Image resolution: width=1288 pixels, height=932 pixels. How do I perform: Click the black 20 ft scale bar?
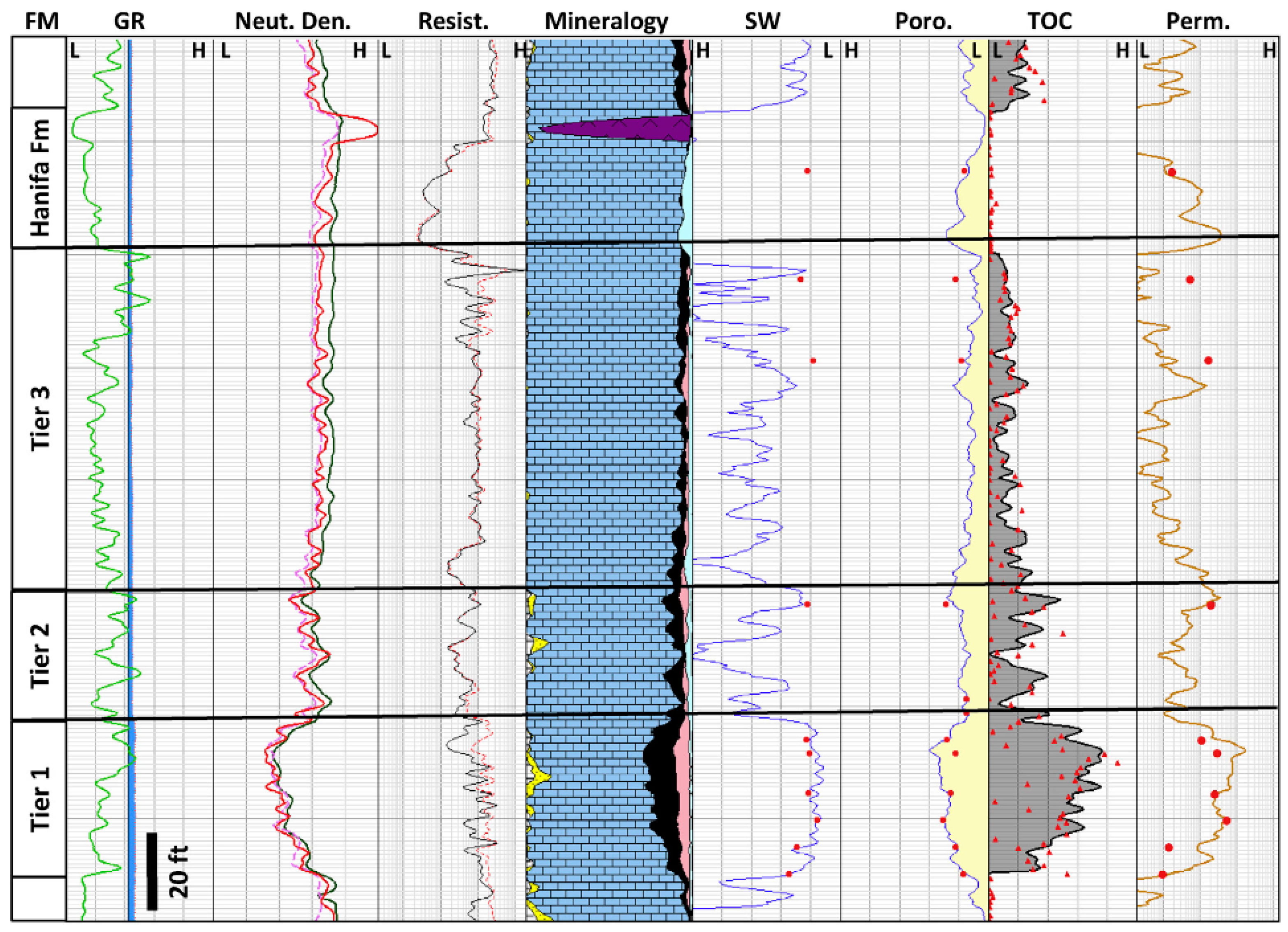coord(152,871)
